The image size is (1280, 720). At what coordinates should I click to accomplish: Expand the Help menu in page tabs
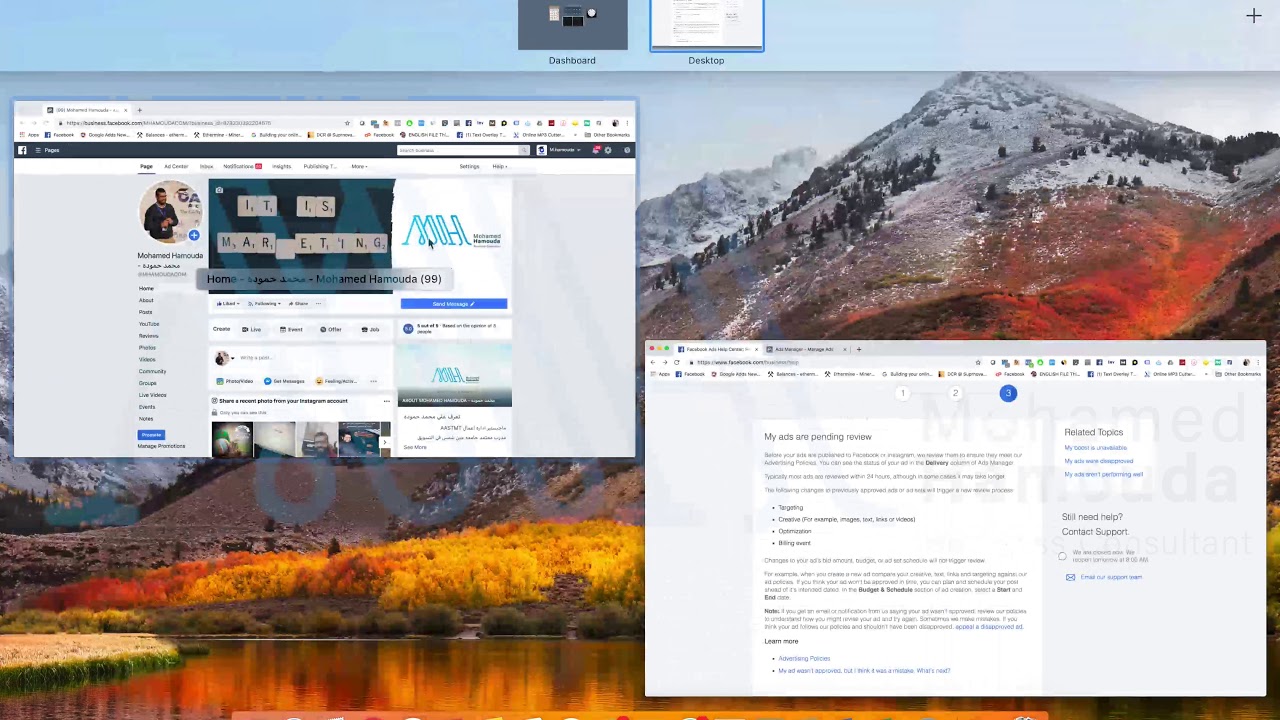[x=499, y=166]
